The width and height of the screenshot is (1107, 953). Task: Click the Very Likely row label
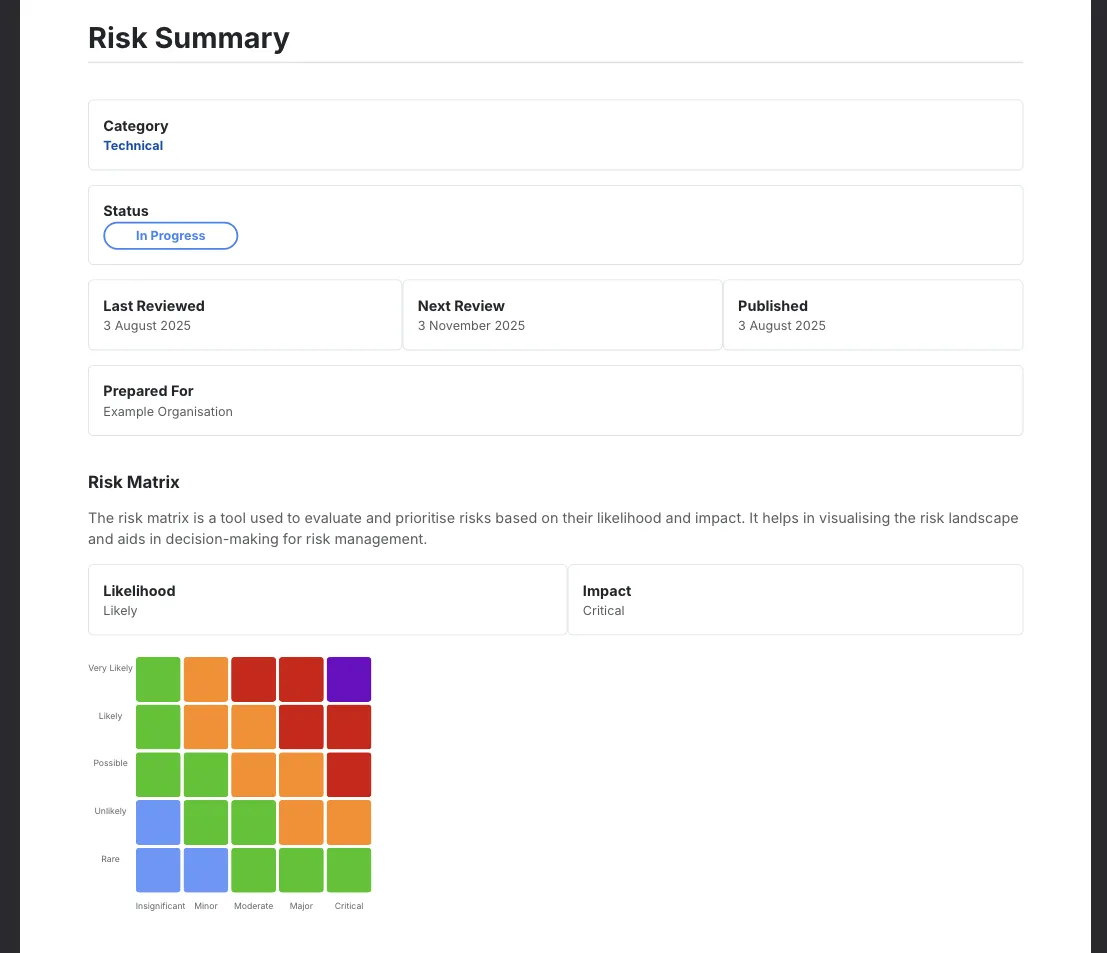110,667
